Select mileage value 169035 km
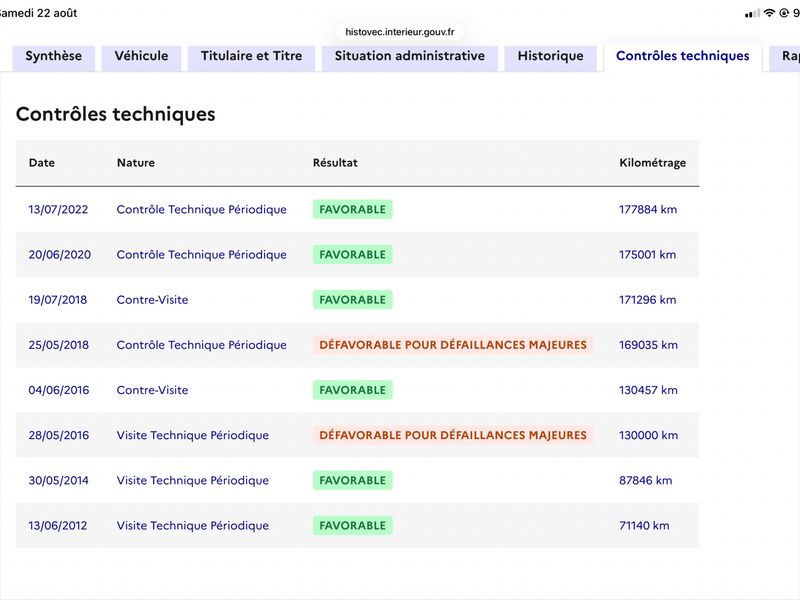Viewport: 800px width, 600px height. point(648,345)
